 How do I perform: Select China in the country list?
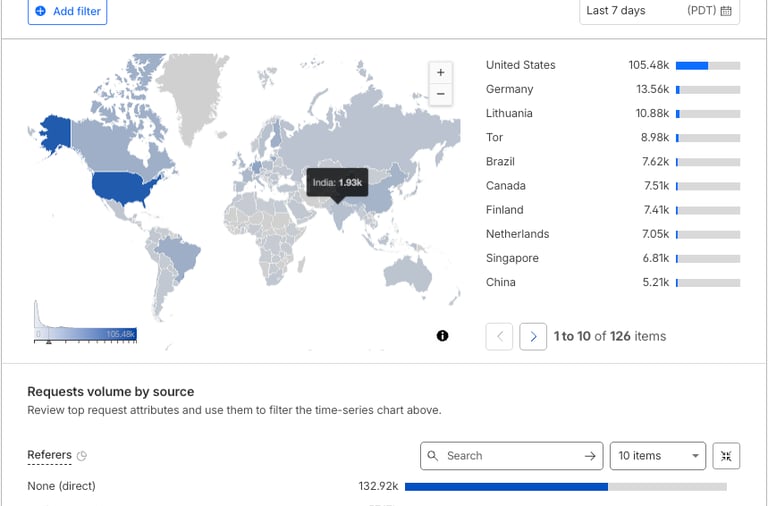[613, 282]
